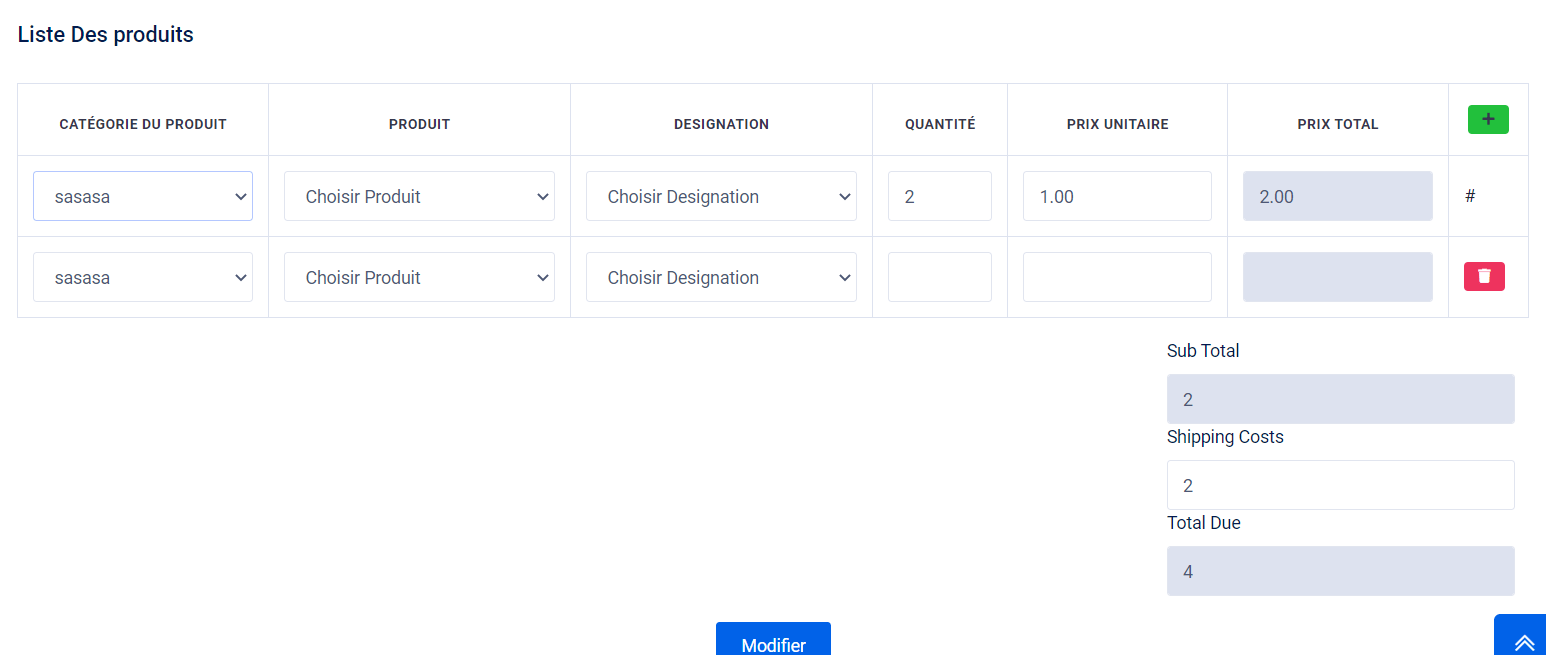Click the Shipping Costs input field
Viewport: 1546px width, 655px height.
pyautogui.click(x=1340, y=485)
